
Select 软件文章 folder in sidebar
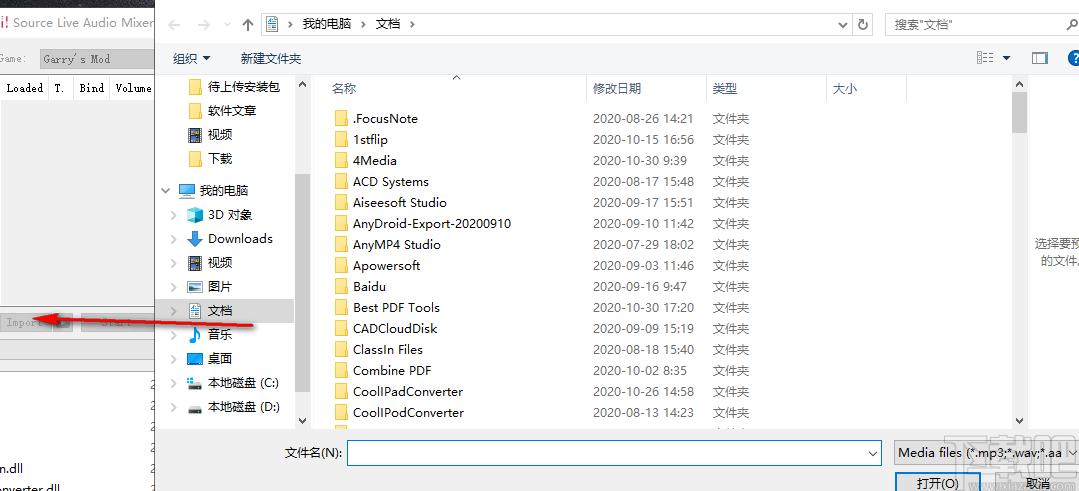[232, 111]
